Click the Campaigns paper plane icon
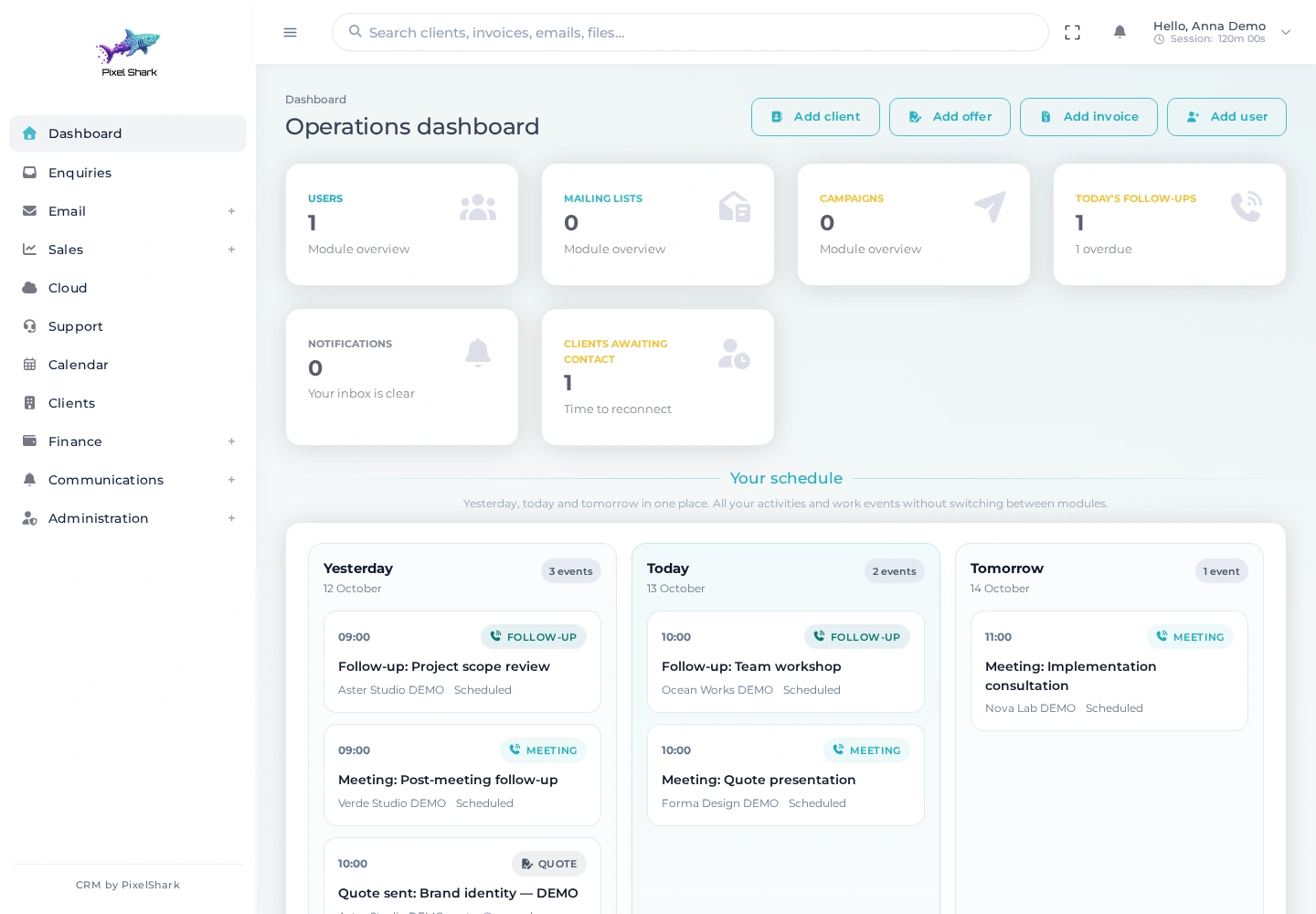The image size is (1316, 914). click(x=990, y=207)
